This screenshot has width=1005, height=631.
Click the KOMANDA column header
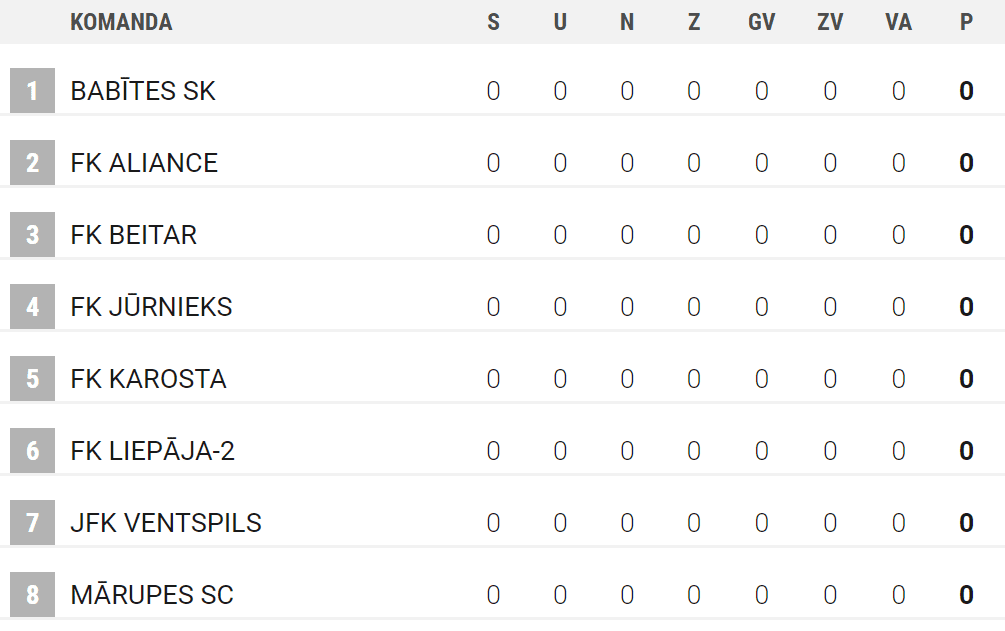click(121, 22)
